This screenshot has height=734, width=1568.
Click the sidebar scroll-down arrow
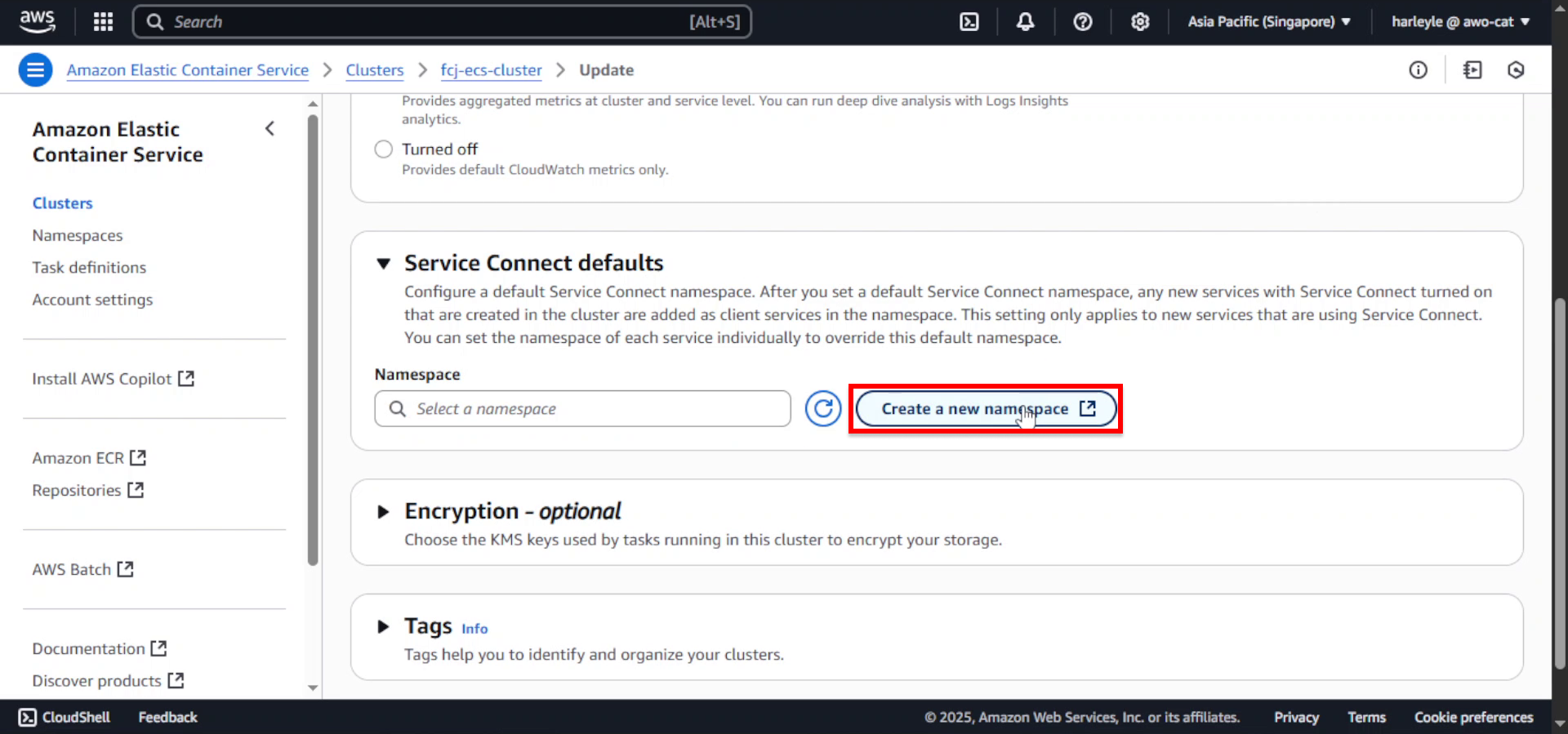pos(313,687)
